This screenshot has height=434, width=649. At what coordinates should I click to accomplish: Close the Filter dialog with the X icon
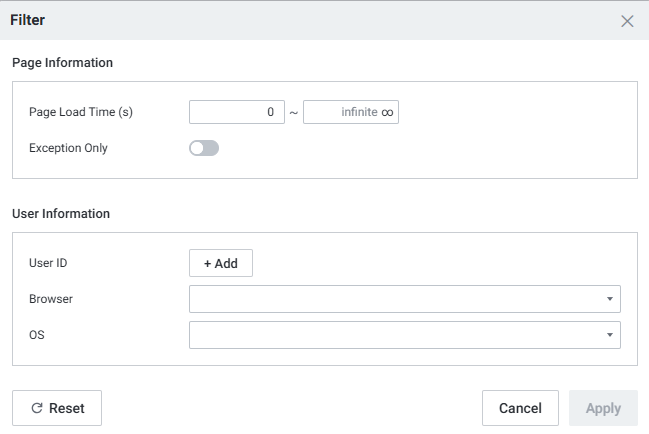point(627,21)
